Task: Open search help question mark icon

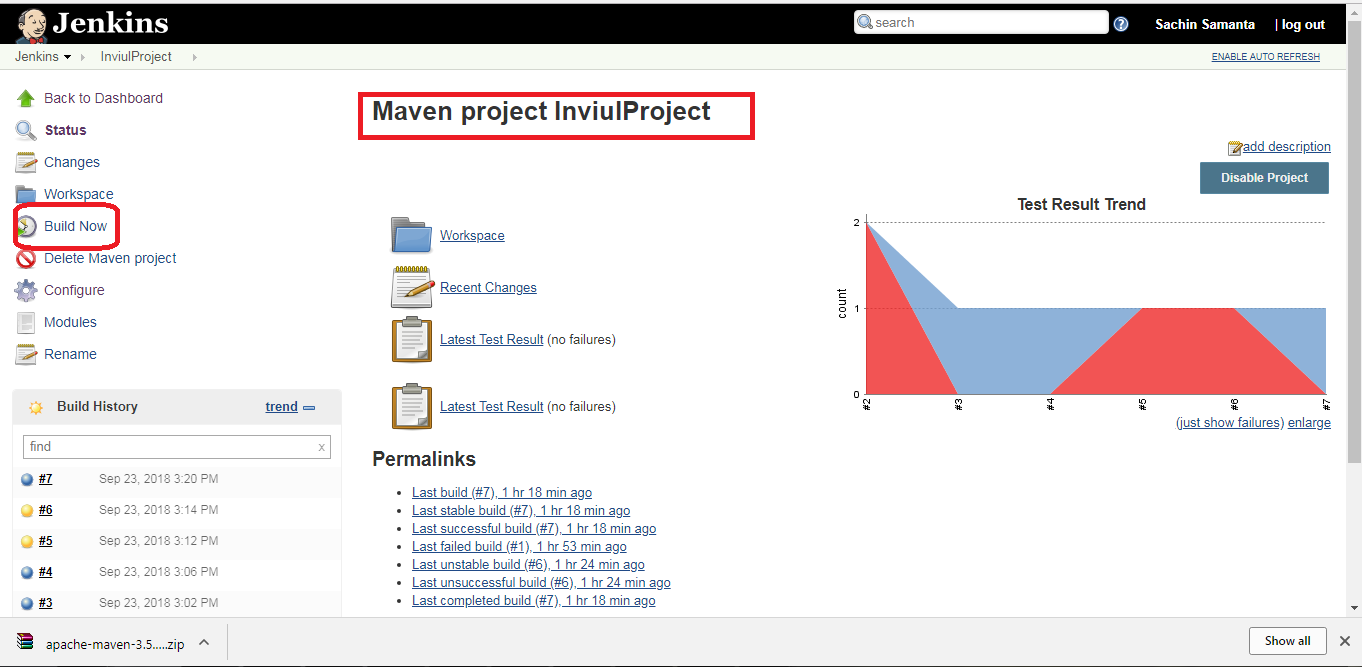Action: (x=1121, y=24)
